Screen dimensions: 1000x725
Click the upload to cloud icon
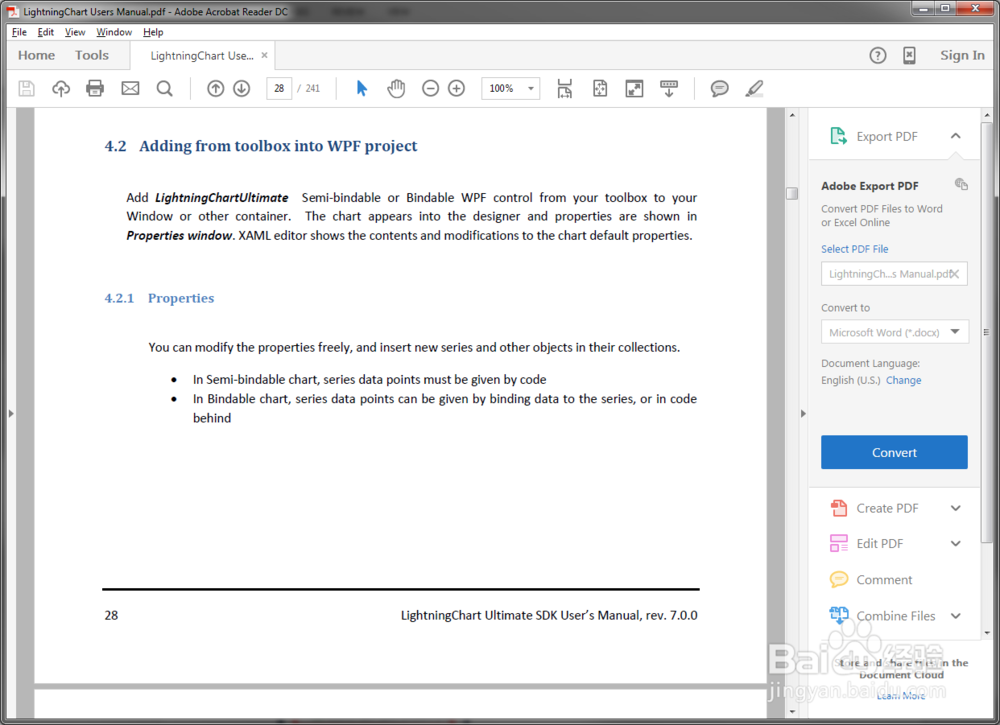[61, 88]
